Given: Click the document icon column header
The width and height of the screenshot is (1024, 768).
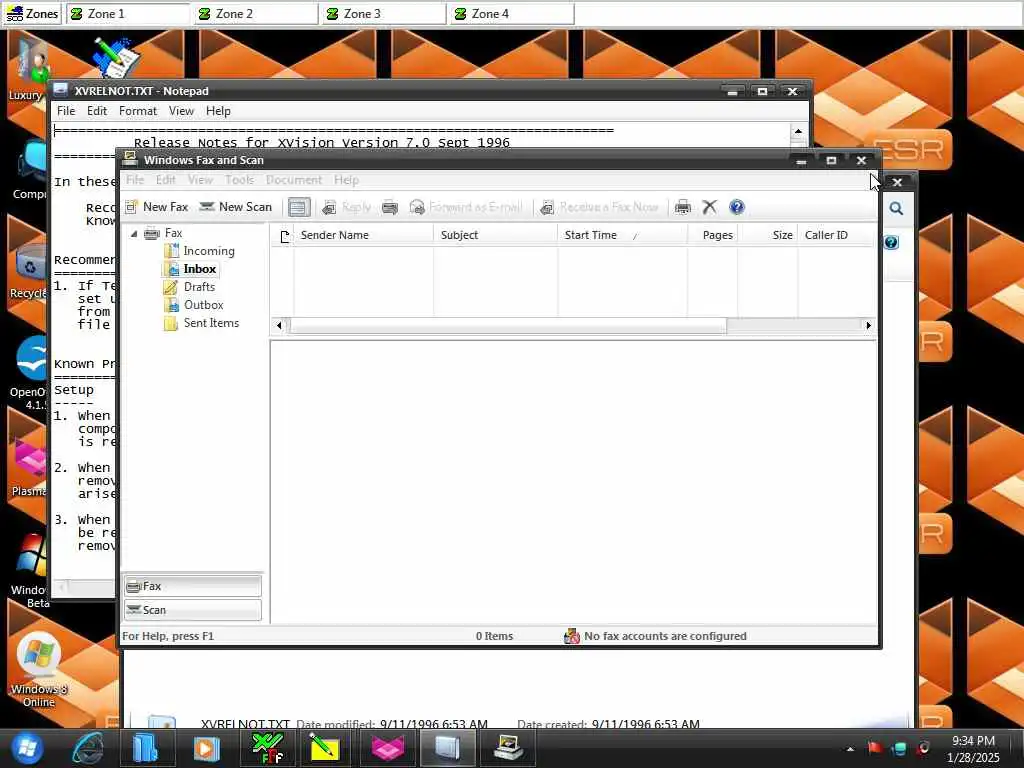Looking at the screenshot, I should pos(283,236).
